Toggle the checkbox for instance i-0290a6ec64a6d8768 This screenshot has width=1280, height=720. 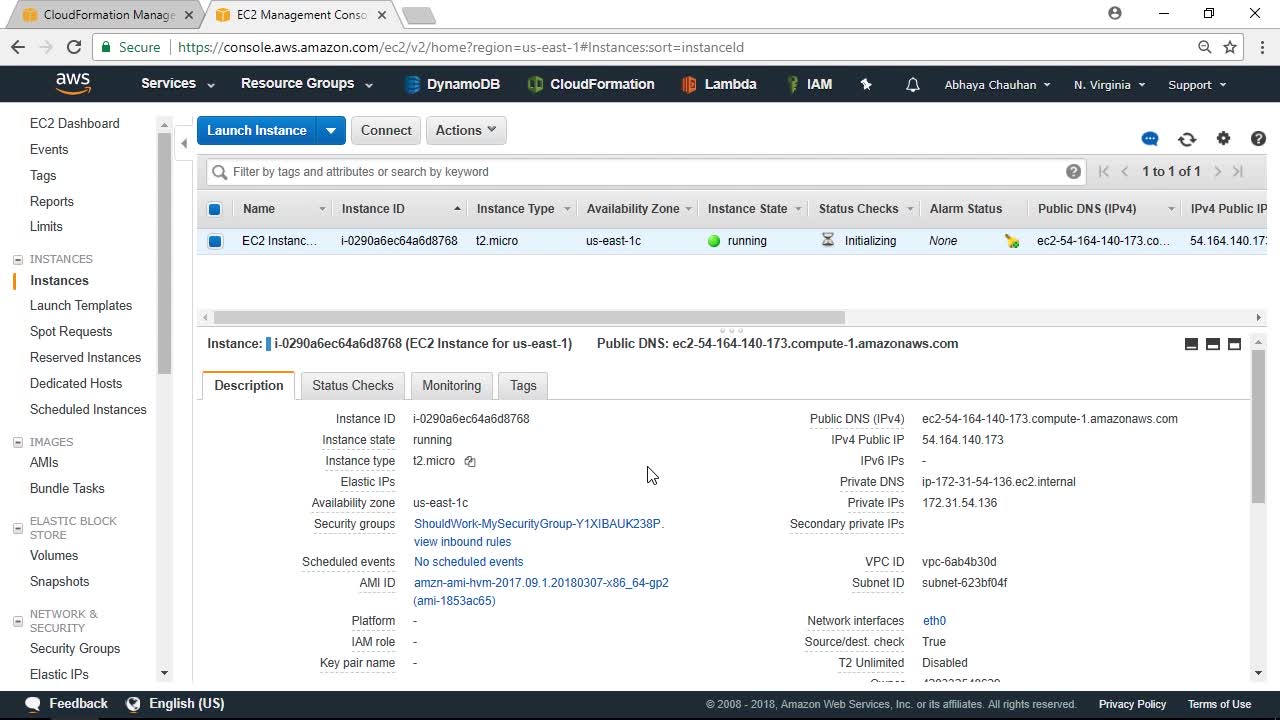tap(214, 241)
